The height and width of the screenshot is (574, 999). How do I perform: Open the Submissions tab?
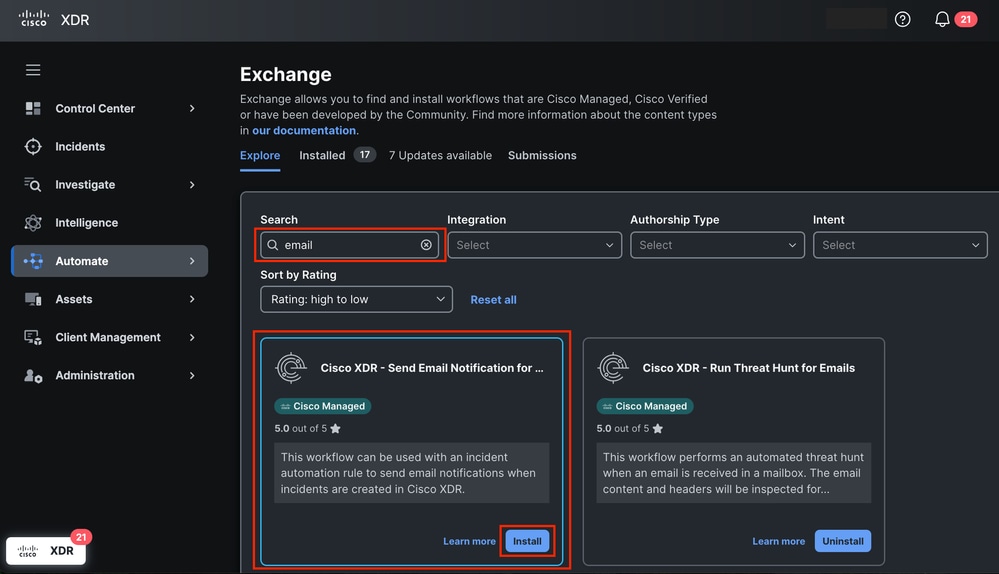coord(542,155)
